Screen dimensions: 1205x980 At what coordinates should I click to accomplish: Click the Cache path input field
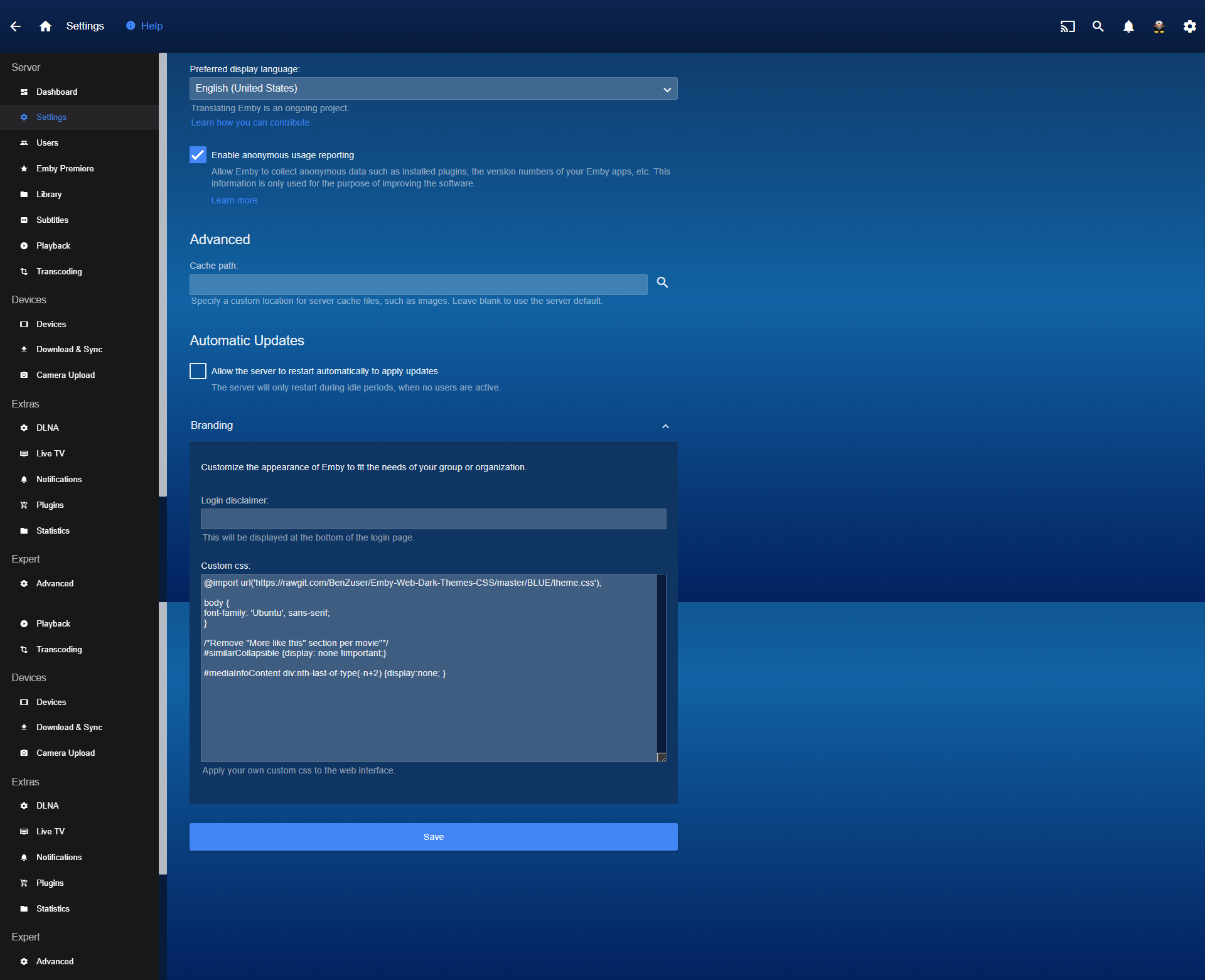[x=419, y=284]
